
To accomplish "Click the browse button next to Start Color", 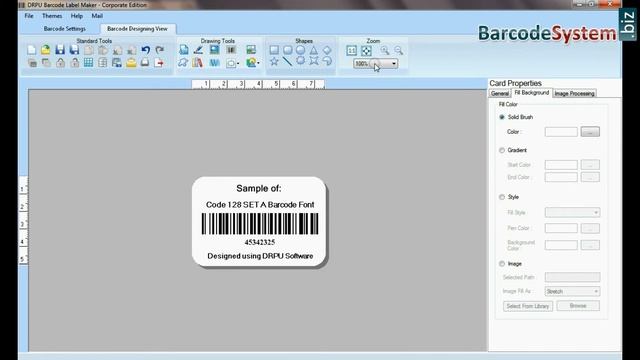I will pyautogui.click(x=590, y=165).
